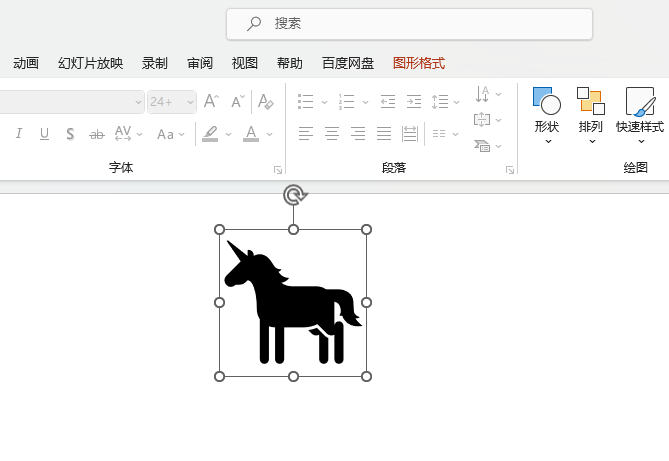Viewport: 669px width, 461px height.
Task: Click the rotation handle above unicorn
Action: [294, 195]
